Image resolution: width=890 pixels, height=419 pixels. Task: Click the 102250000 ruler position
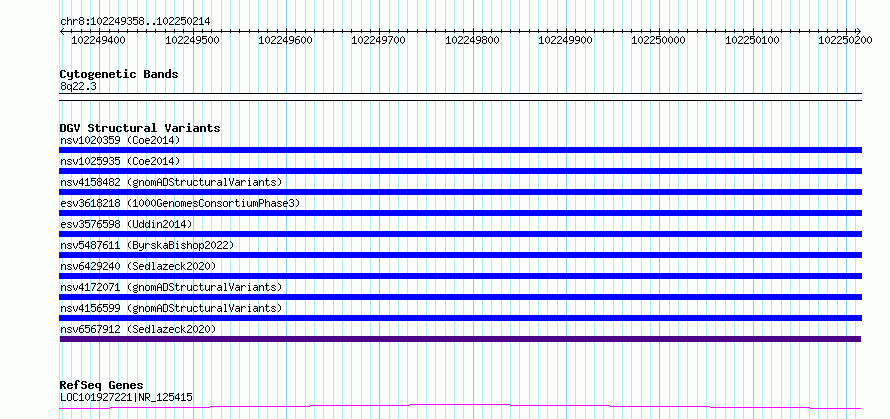click(x=658, y=41)
